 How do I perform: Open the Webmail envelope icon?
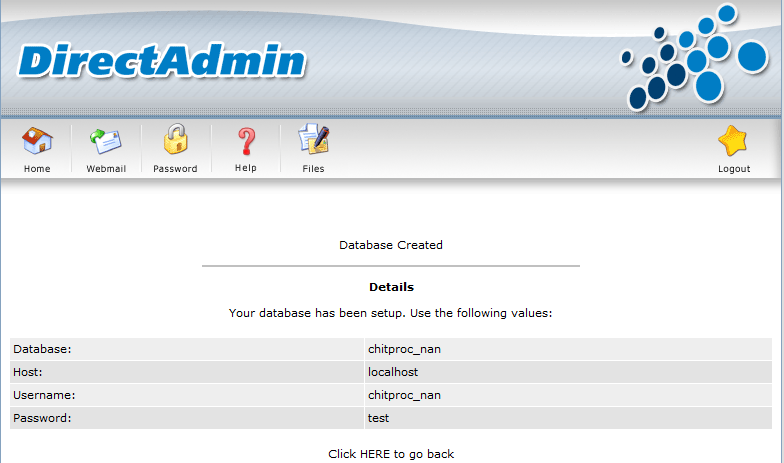coord(106,140)
